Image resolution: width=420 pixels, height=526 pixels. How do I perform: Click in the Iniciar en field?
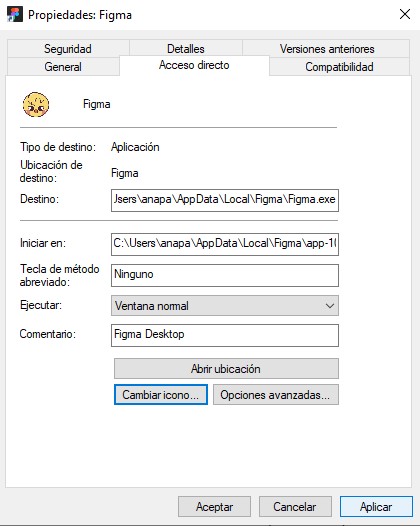[225, 244]
